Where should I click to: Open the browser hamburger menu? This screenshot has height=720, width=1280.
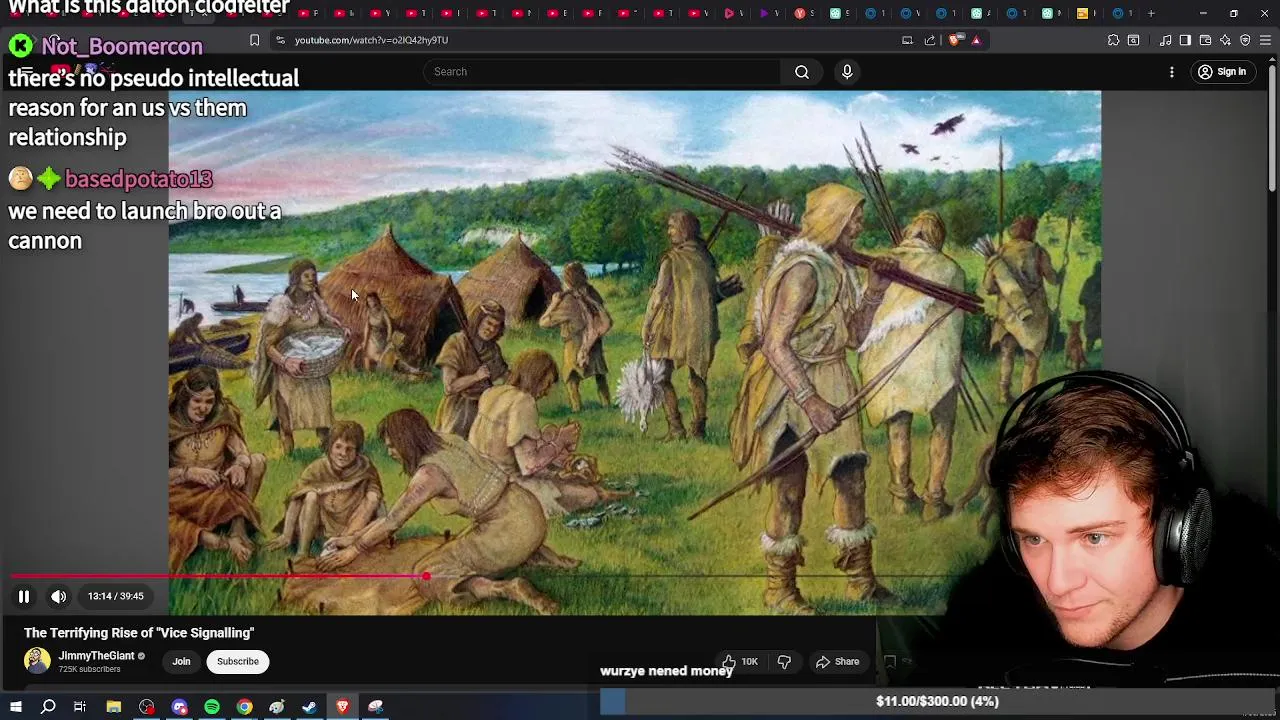[x=1266, y=40]
